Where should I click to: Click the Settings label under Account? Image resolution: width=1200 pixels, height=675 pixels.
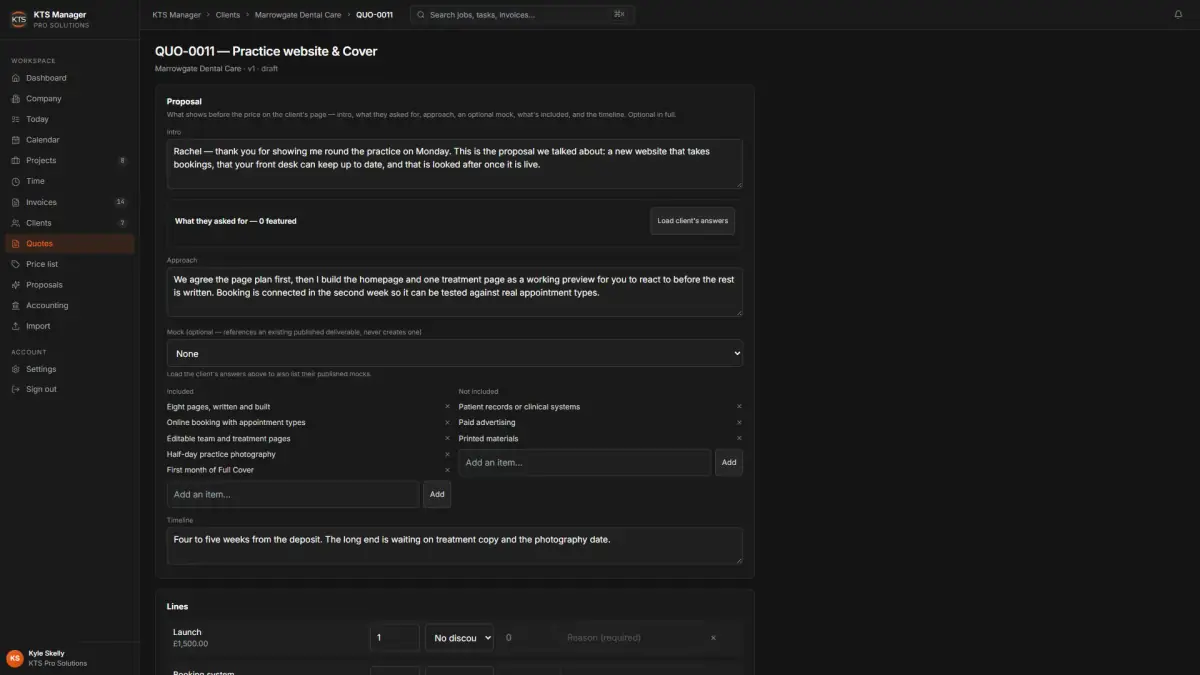41,369
